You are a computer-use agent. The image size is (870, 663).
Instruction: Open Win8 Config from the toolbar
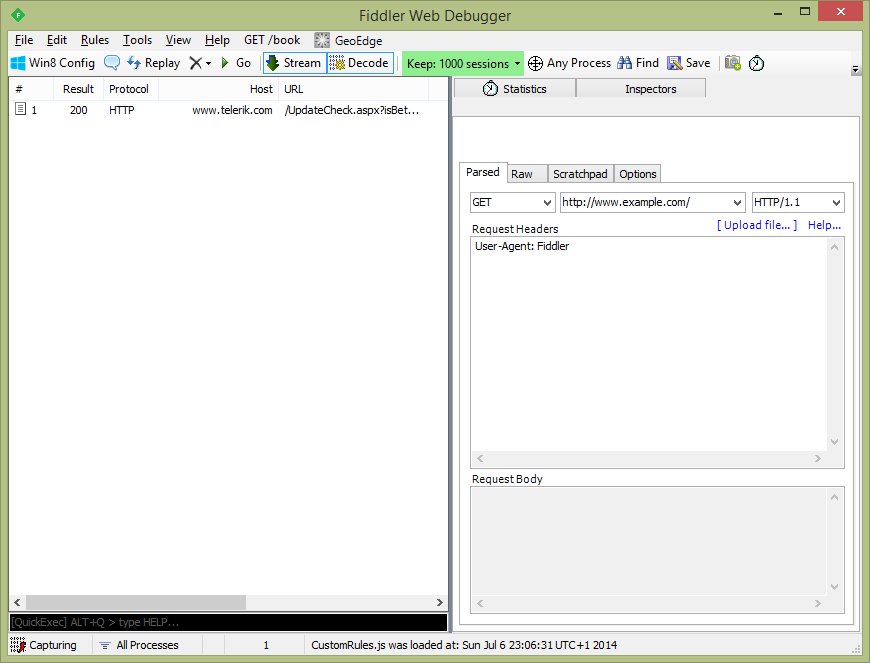(x=52, y=63)
